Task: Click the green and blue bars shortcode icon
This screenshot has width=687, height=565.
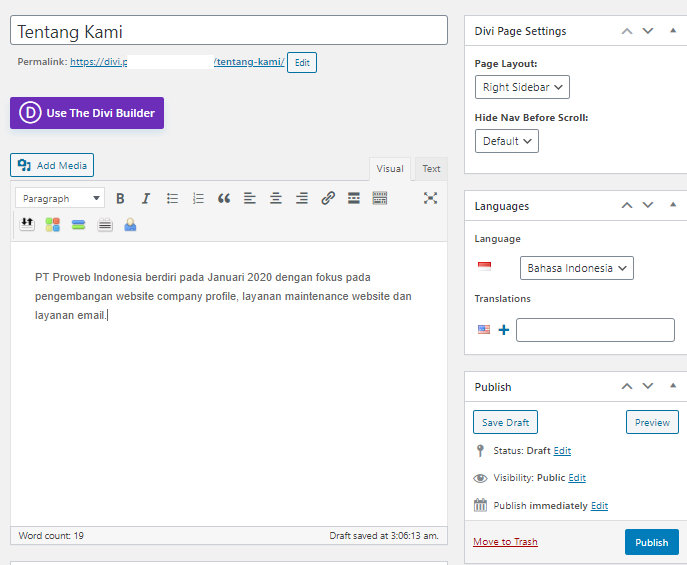Action: pos(78,225)
